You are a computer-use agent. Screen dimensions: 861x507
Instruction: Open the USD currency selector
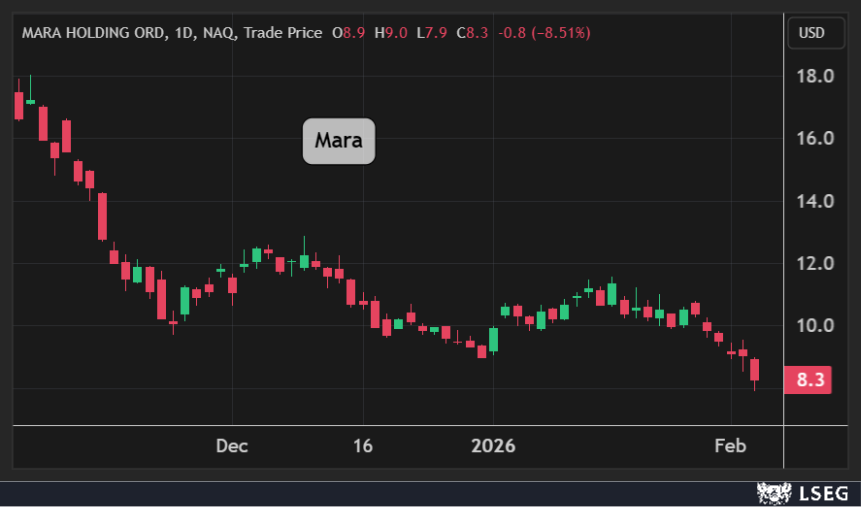[x=811, y=33]
